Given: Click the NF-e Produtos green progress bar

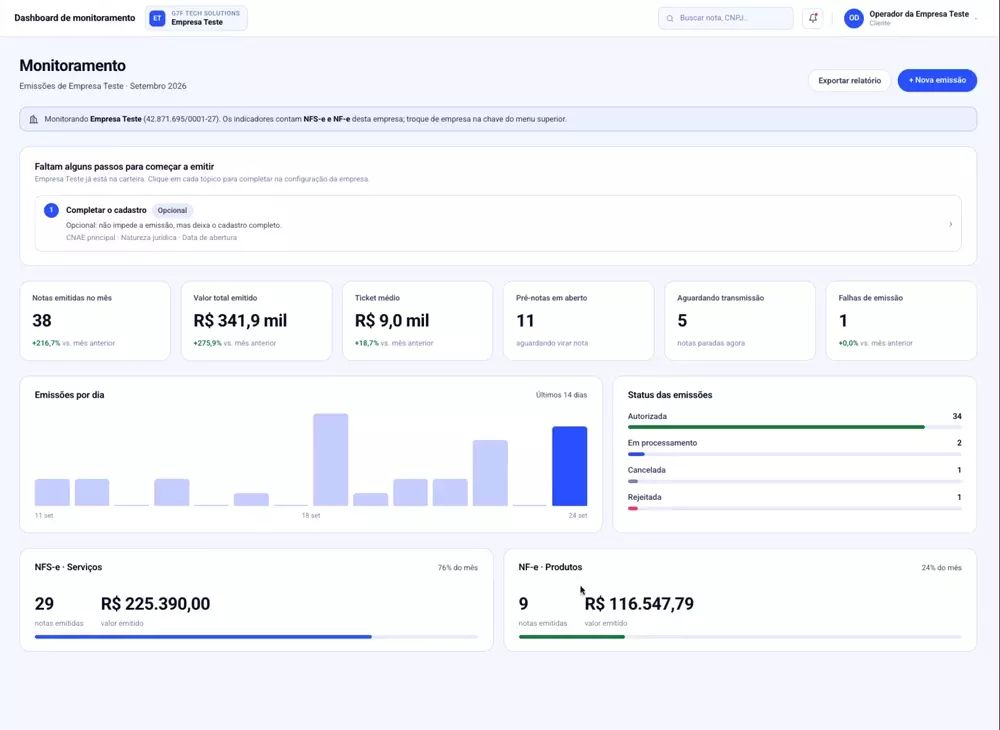Looking at the screenshot, I should coord(571,636).
